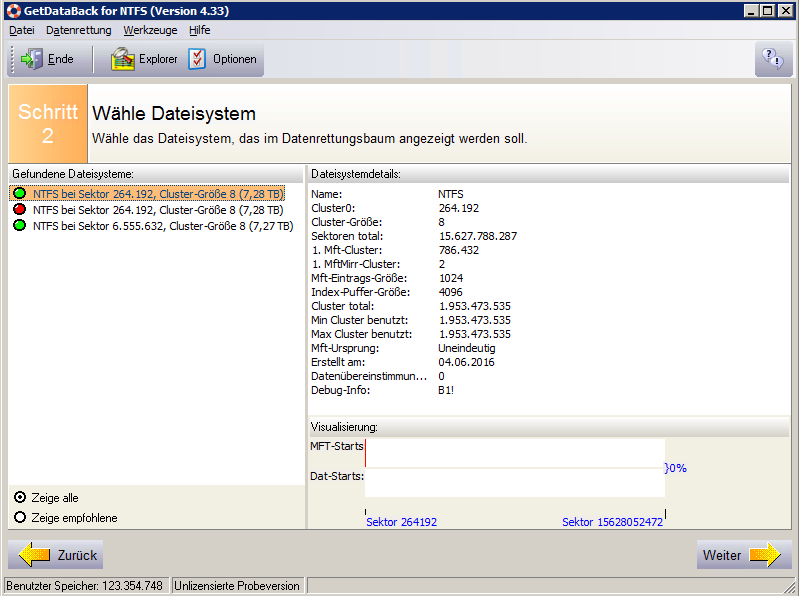799x596 pixels.
Task: Select the red-marked NTFS Sektor 264.192 (7,28 TB) text
Action: [x=158, y=210]
